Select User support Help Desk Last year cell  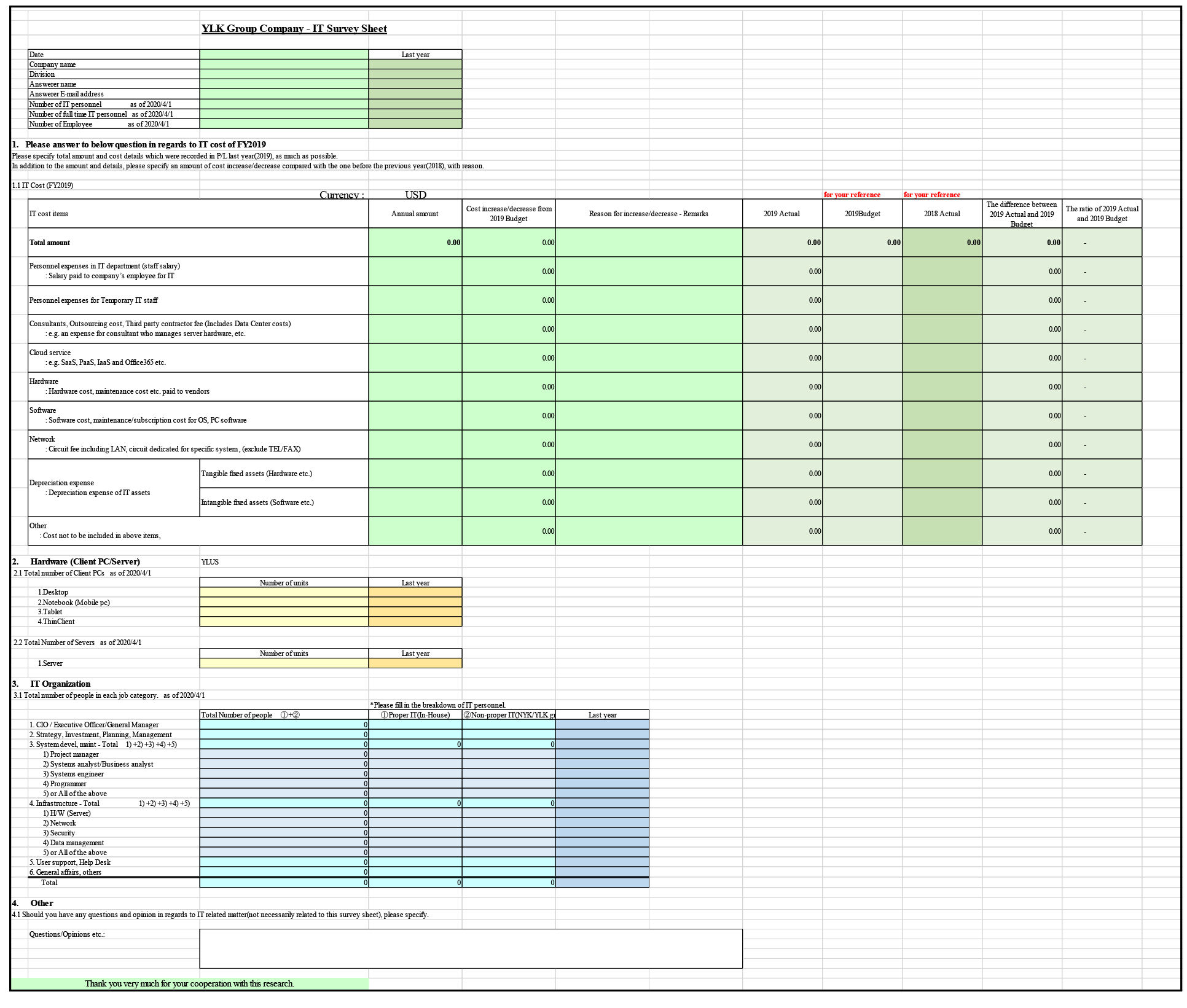click(x=602, y=862)
